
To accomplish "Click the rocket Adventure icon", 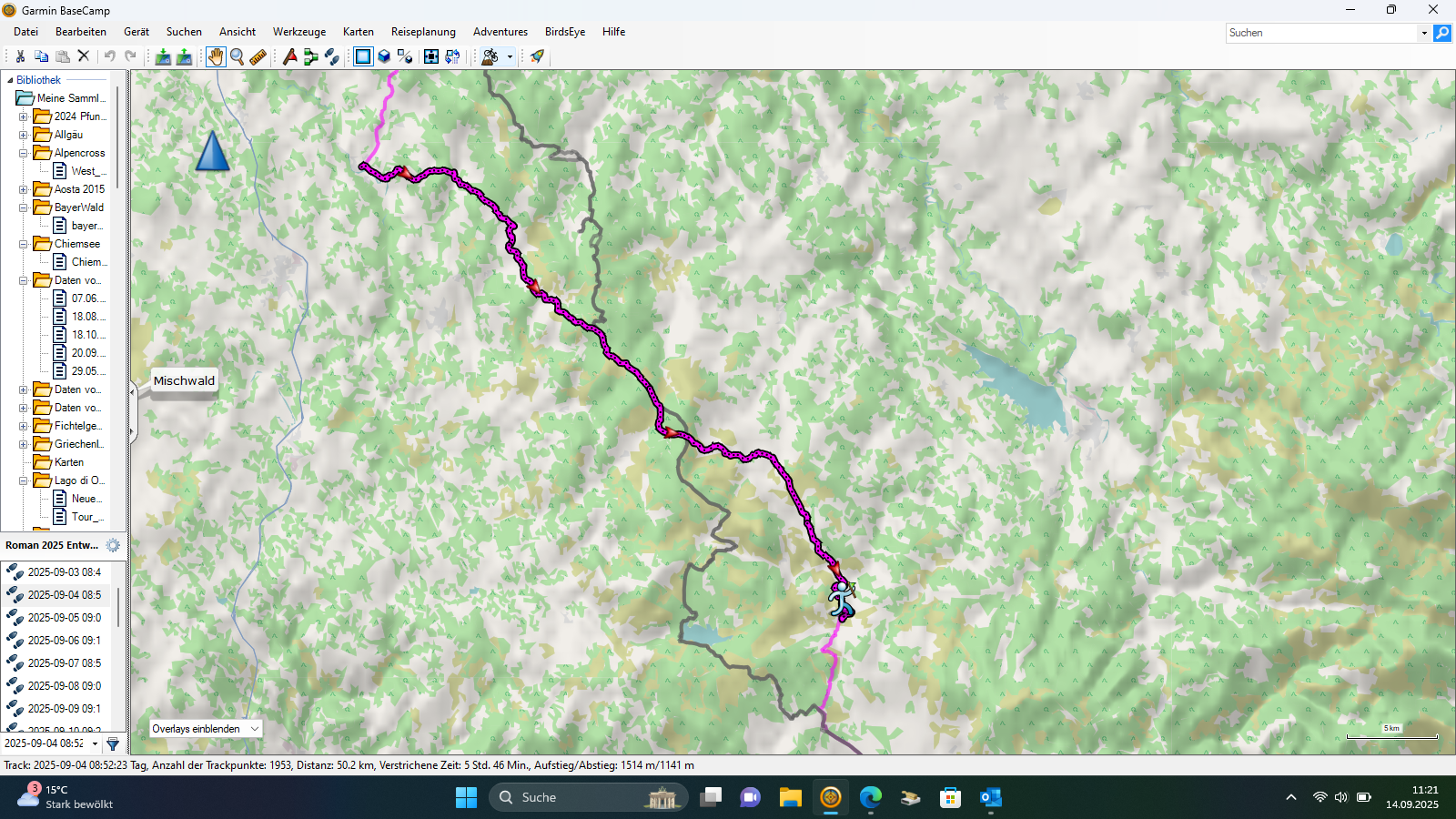I will pyautogui.click(x=537, y=56).
